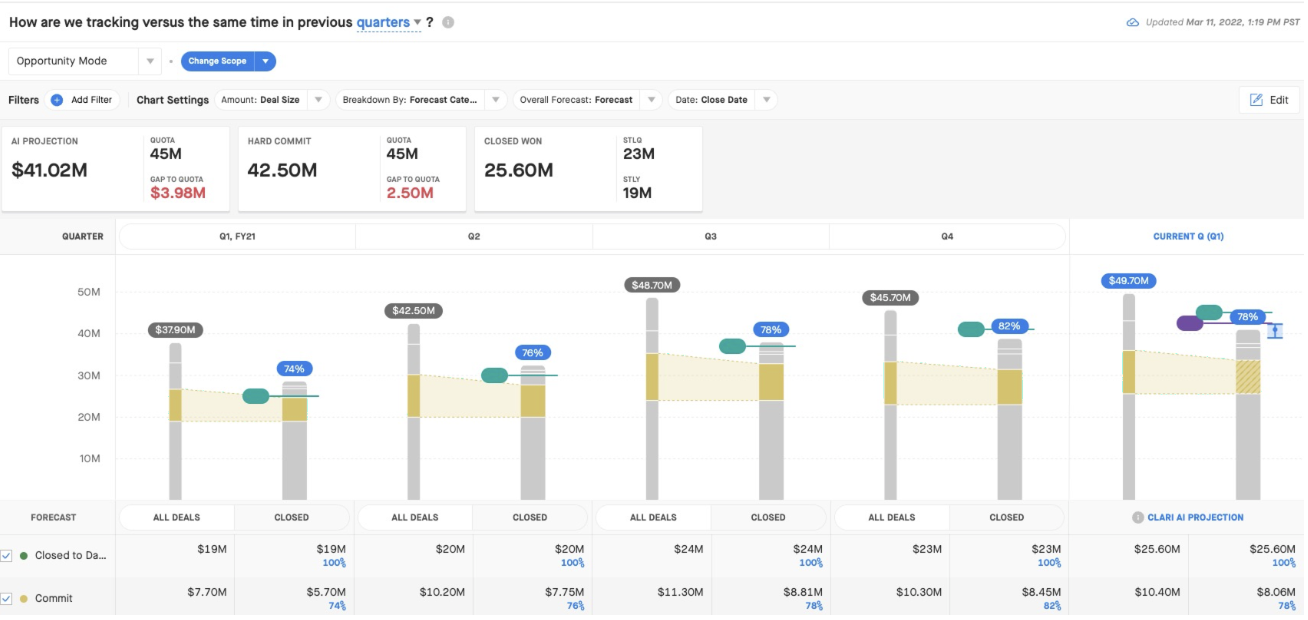Click the $45.70M bubble above the chart
The image size is (1308, 620).
pos(890,298)
